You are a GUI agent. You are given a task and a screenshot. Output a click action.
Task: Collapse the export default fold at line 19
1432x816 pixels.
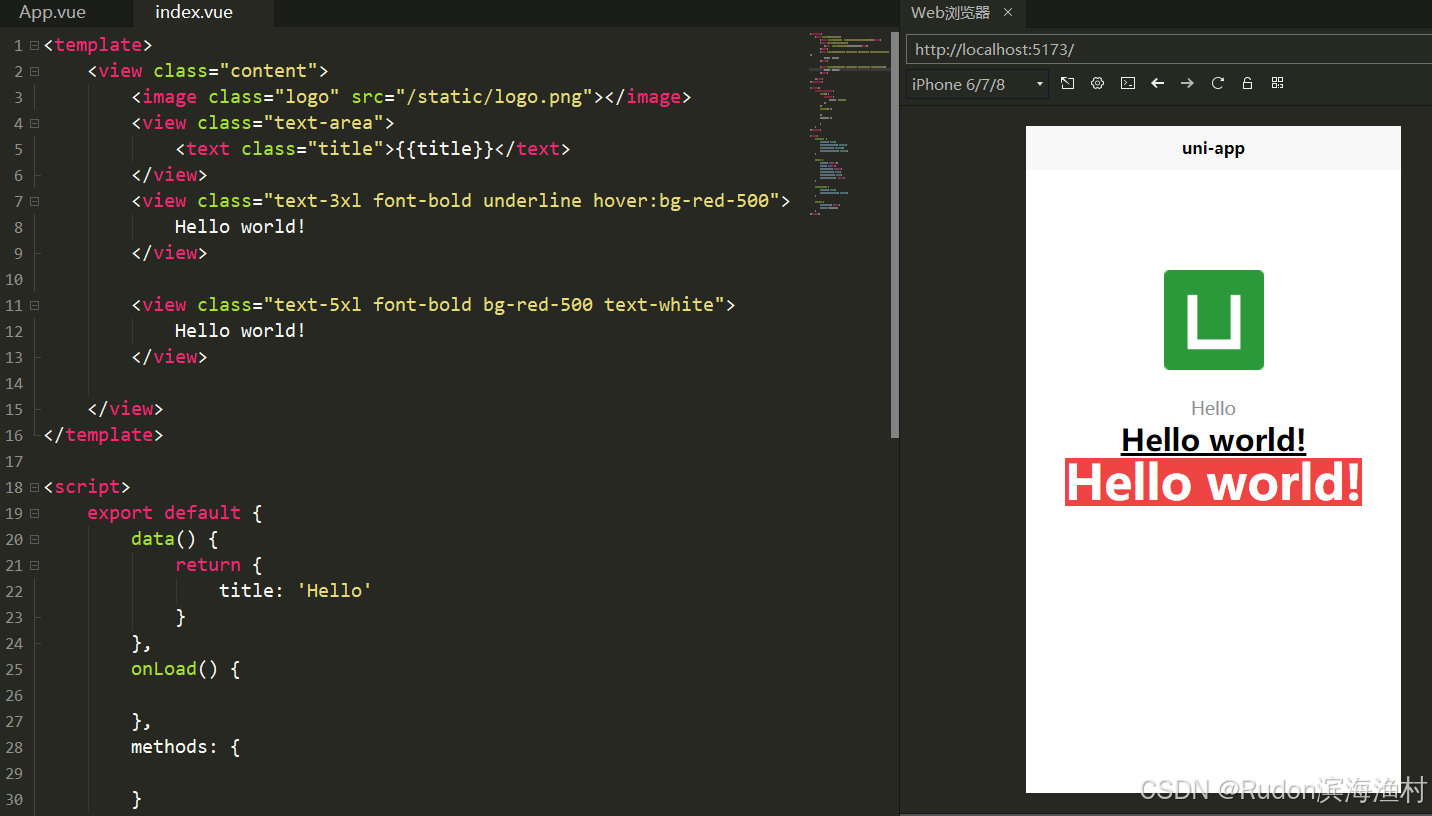(x=34, y=513)
